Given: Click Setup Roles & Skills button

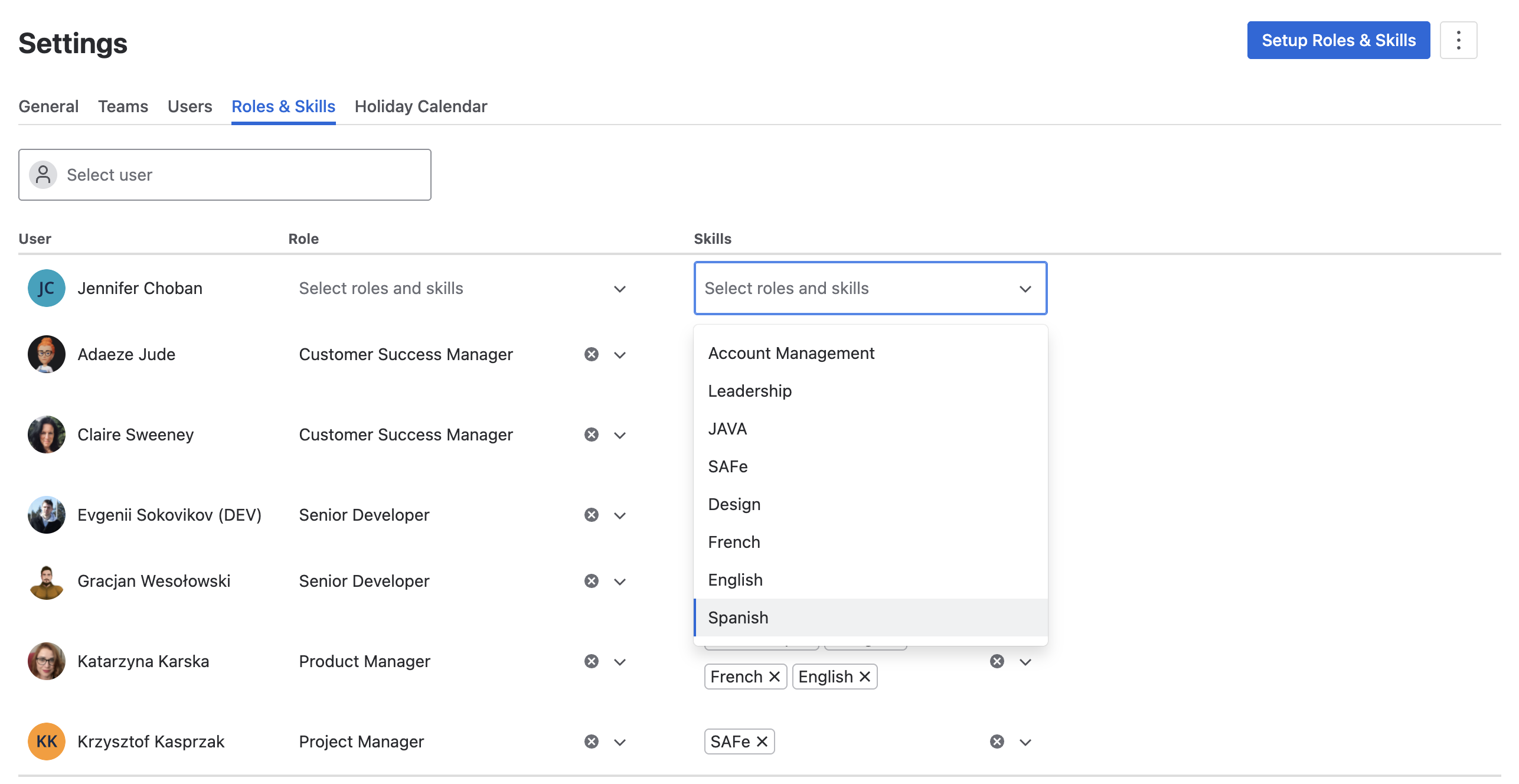Looking at the screenshot, I should (1338, 40).
